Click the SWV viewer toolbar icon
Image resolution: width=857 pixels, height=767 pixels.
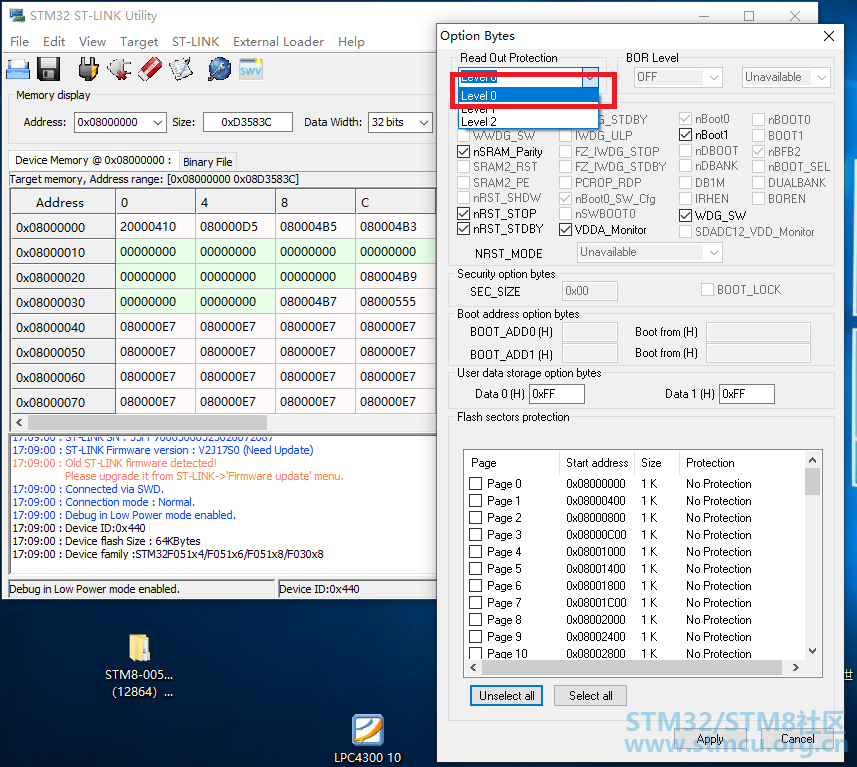[251, 69]
